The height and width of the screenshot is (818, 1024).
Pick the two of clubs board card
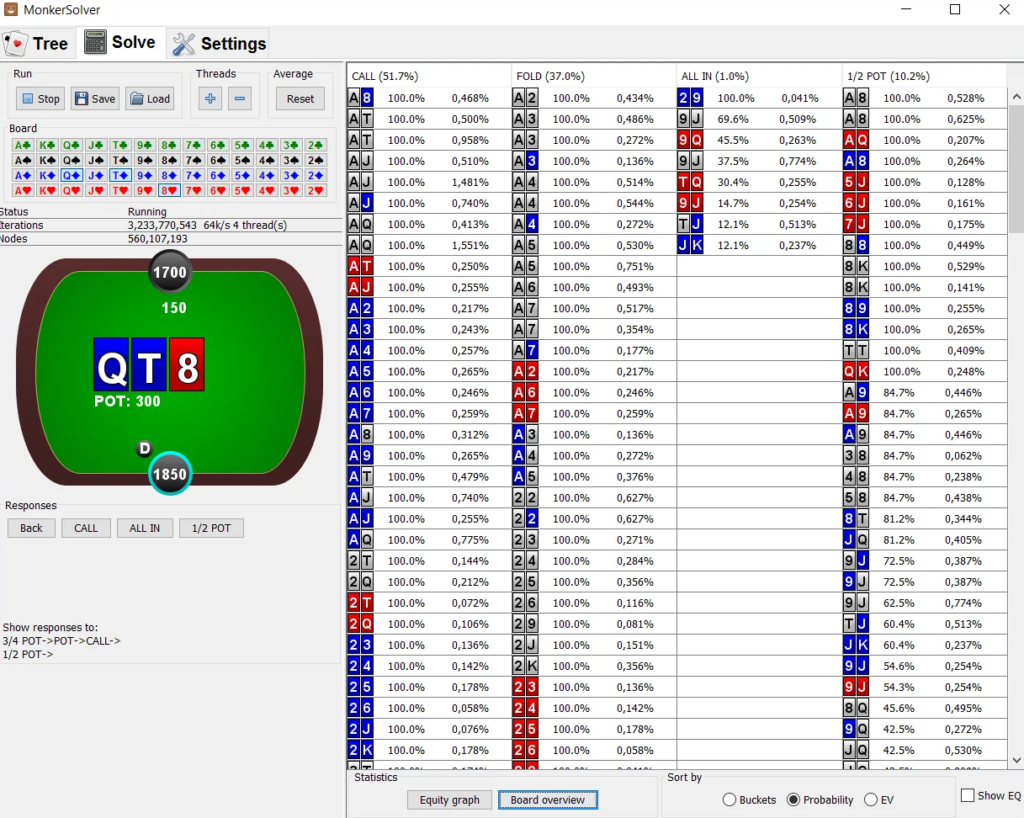pyautogui.click(x=315, y=145)
